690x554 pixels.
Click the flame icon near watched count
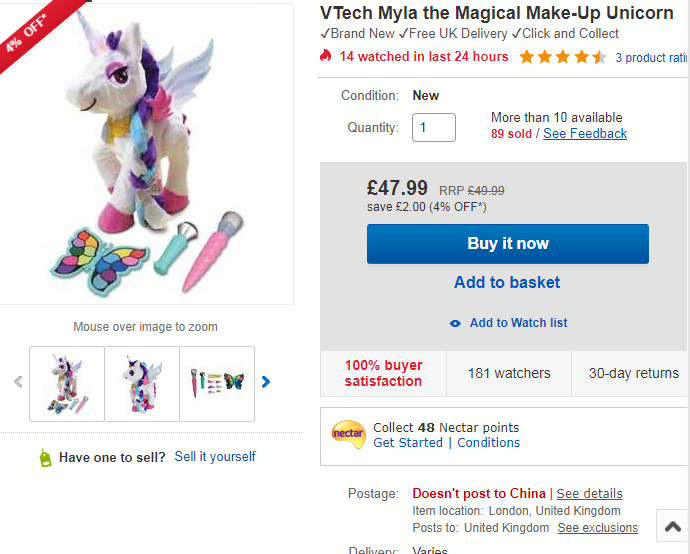(x=326, y=57)
